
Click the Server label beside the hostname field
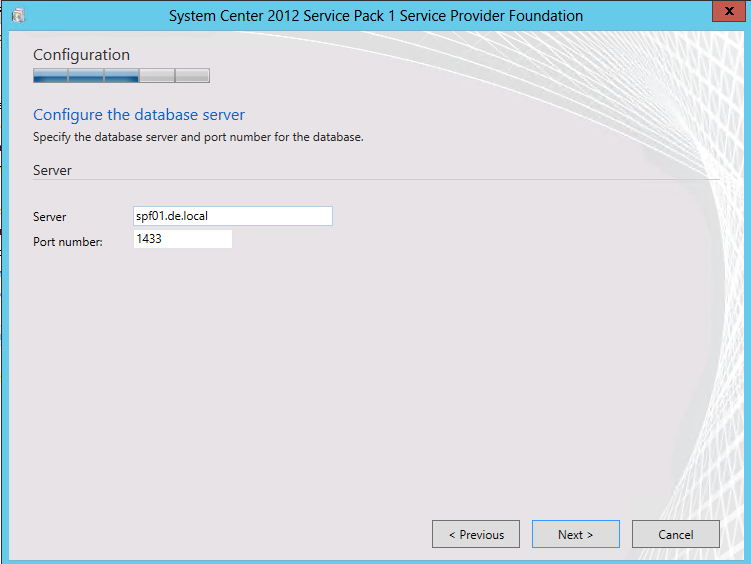click(49, 217)
